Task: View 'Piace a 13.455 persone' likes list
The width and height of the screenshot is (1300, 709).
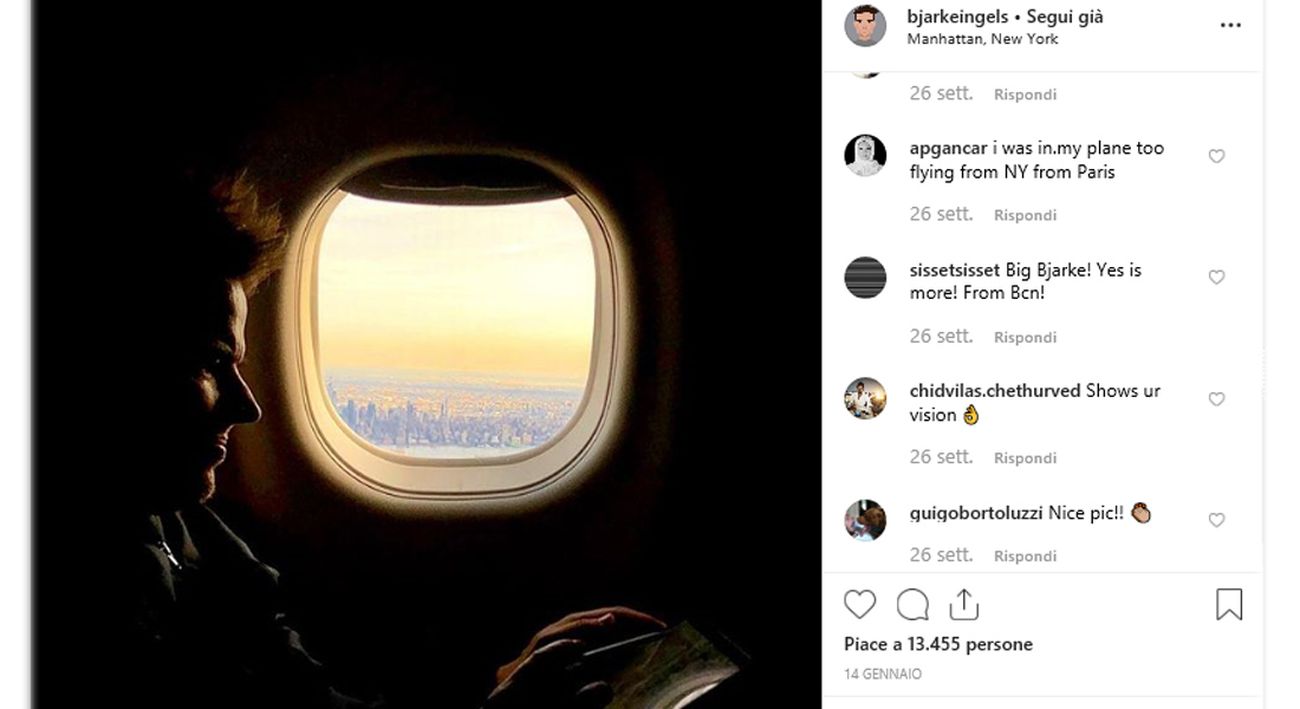Action: coord(938,644)
